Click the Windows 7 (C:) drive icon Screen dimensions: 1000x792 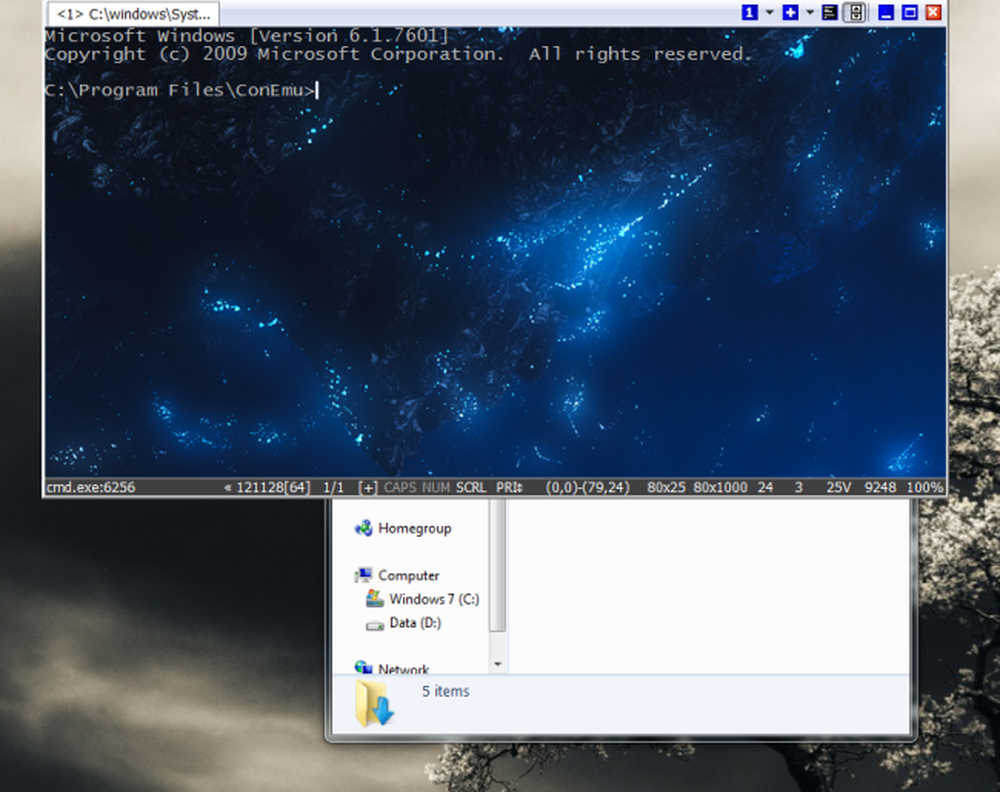coord(375,599)
